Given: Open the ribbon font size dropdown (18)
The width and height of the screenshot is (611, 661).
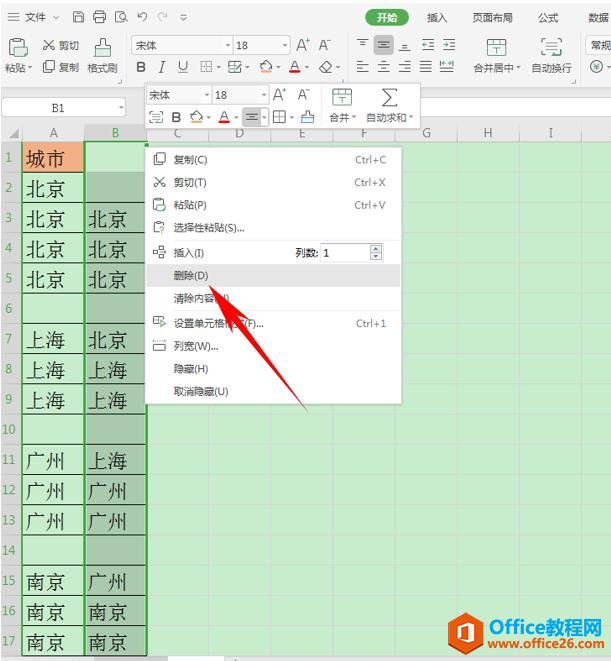Looking at the screenshot, I should 285,45.
